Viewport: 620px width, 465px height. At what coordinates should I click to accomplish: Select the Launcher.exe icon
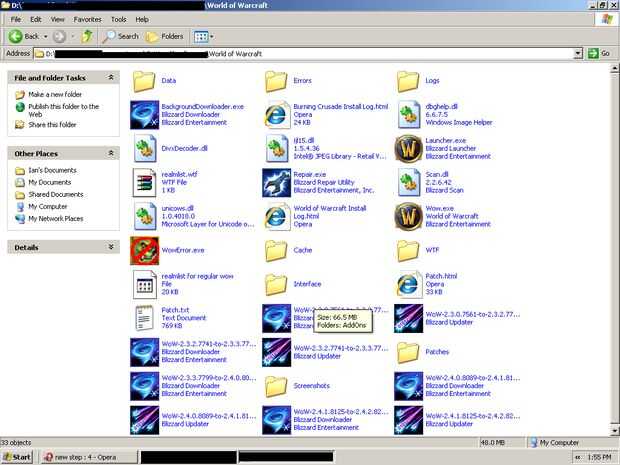408,148
